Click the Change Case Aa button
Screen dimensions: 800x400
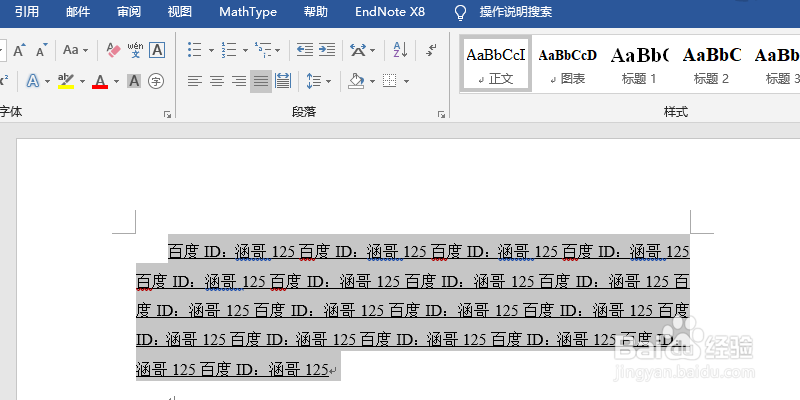pyautogui.click(x=71, y=50)
